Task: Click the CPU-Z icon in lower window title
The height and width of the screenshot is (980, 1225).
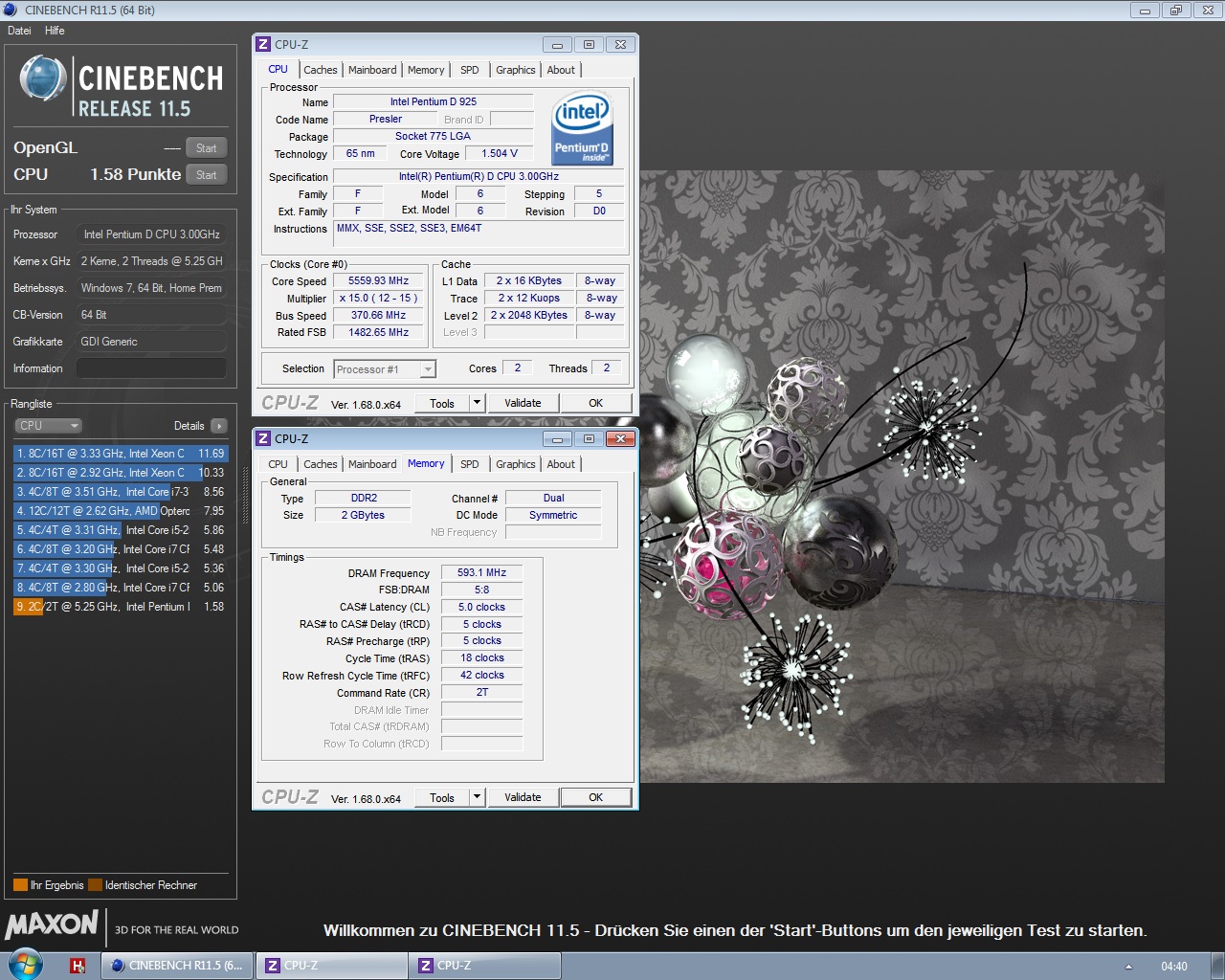Action: [x=263, y=438]
